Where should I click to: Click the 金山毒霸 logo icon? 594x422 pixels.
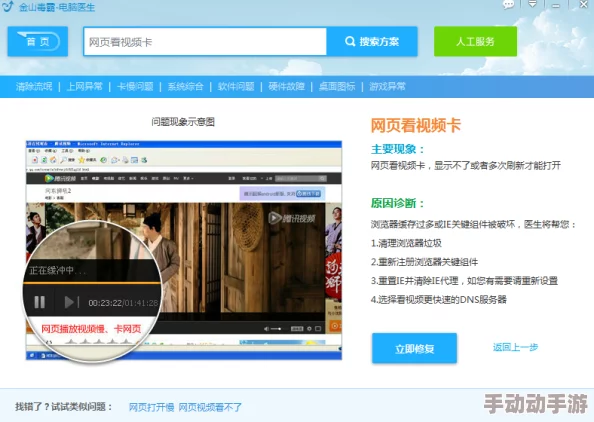[x=8, y=6]
